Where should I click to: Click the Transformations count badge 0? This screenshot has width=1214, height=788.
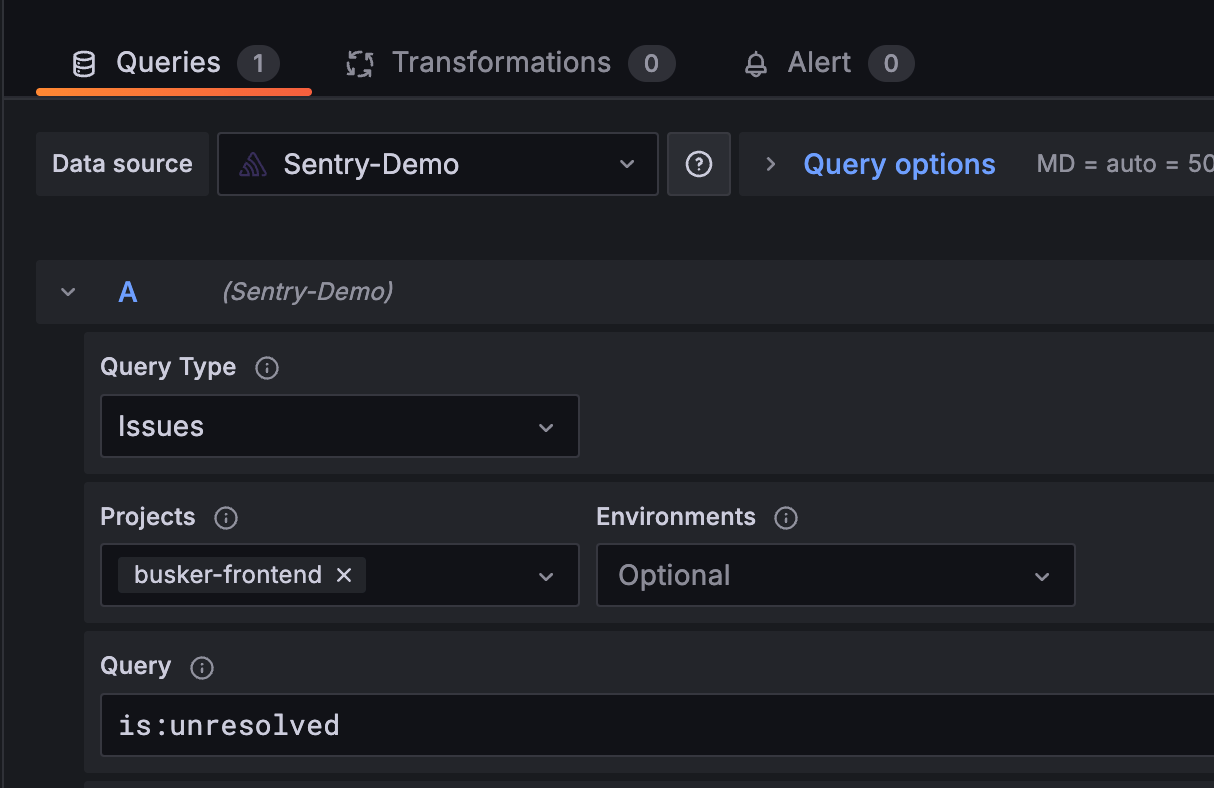click(651, 64)
